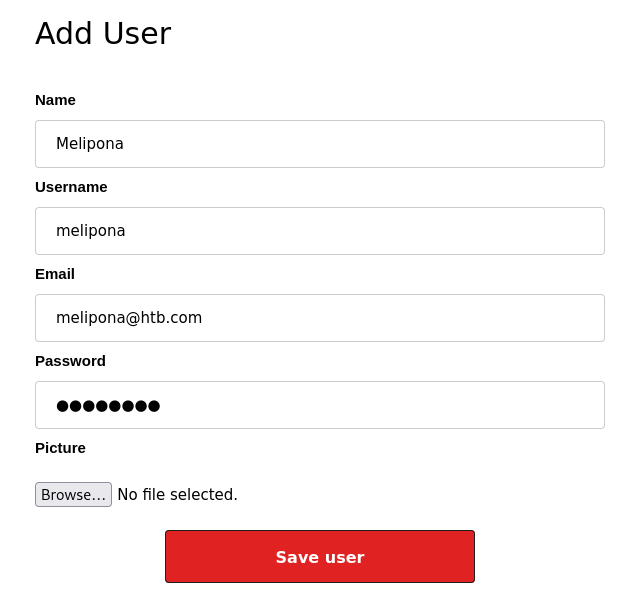639x611 pixels.
Task: Place cursor in the masked password dots
Action: [x=108, y=406]
